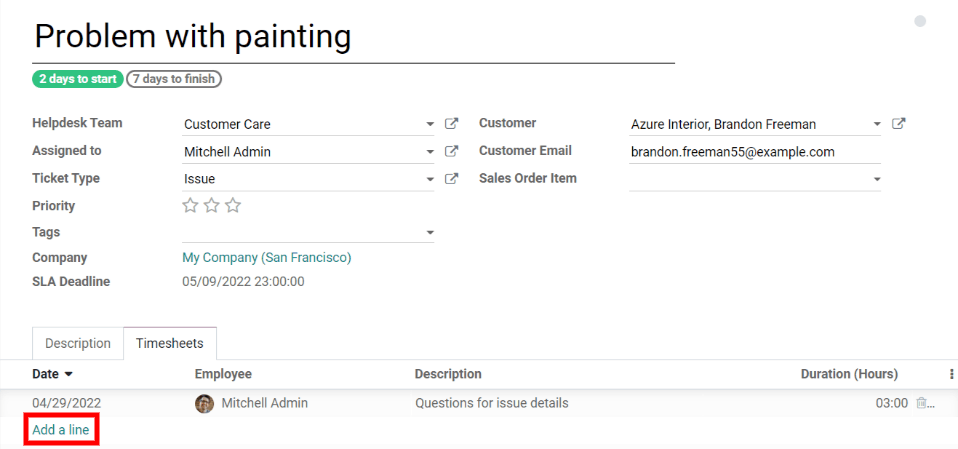Open column options kebab icon

click(951, 374)
